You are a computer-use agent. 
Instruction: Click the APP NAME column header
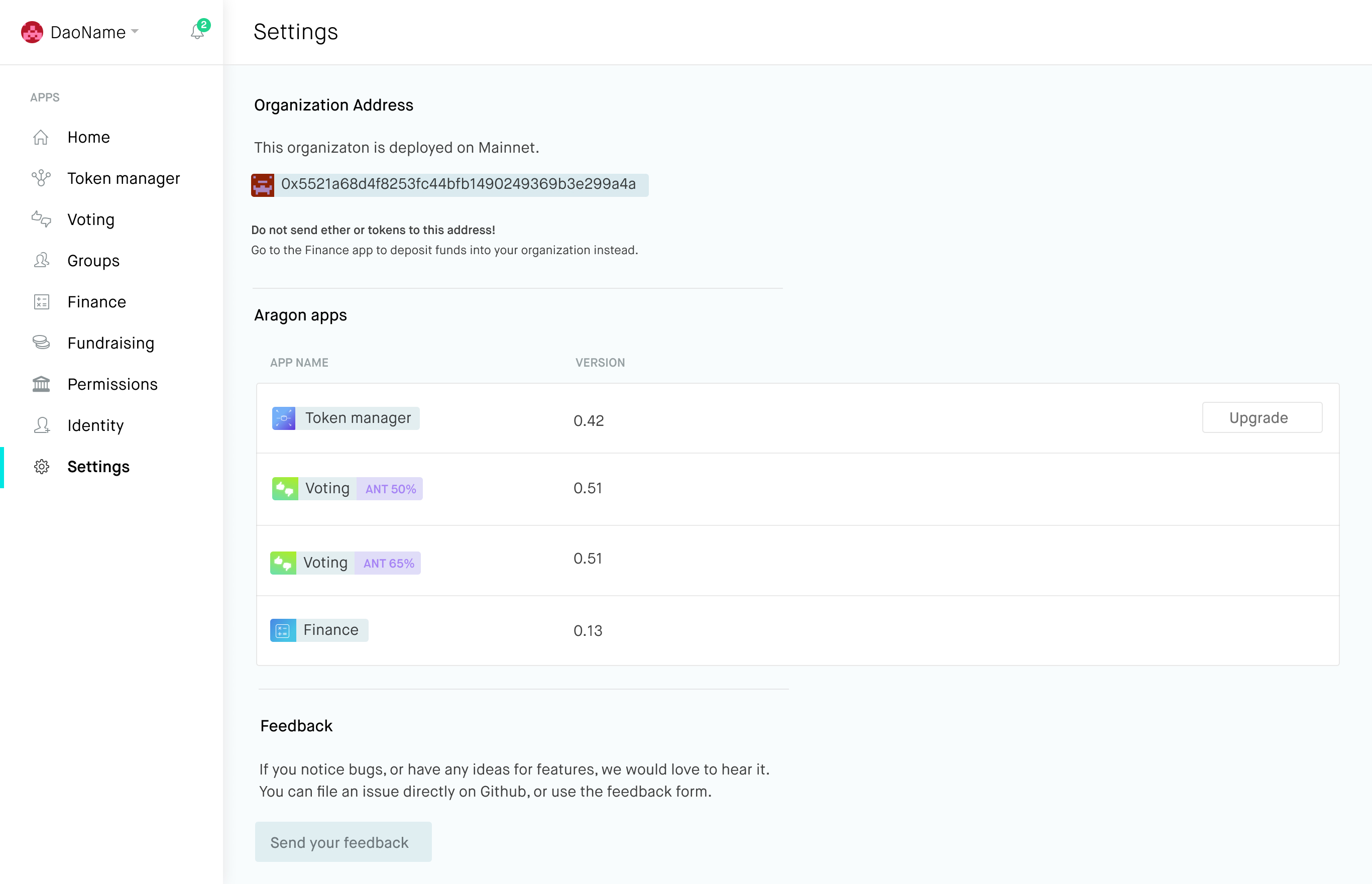(x=299, y=363)
